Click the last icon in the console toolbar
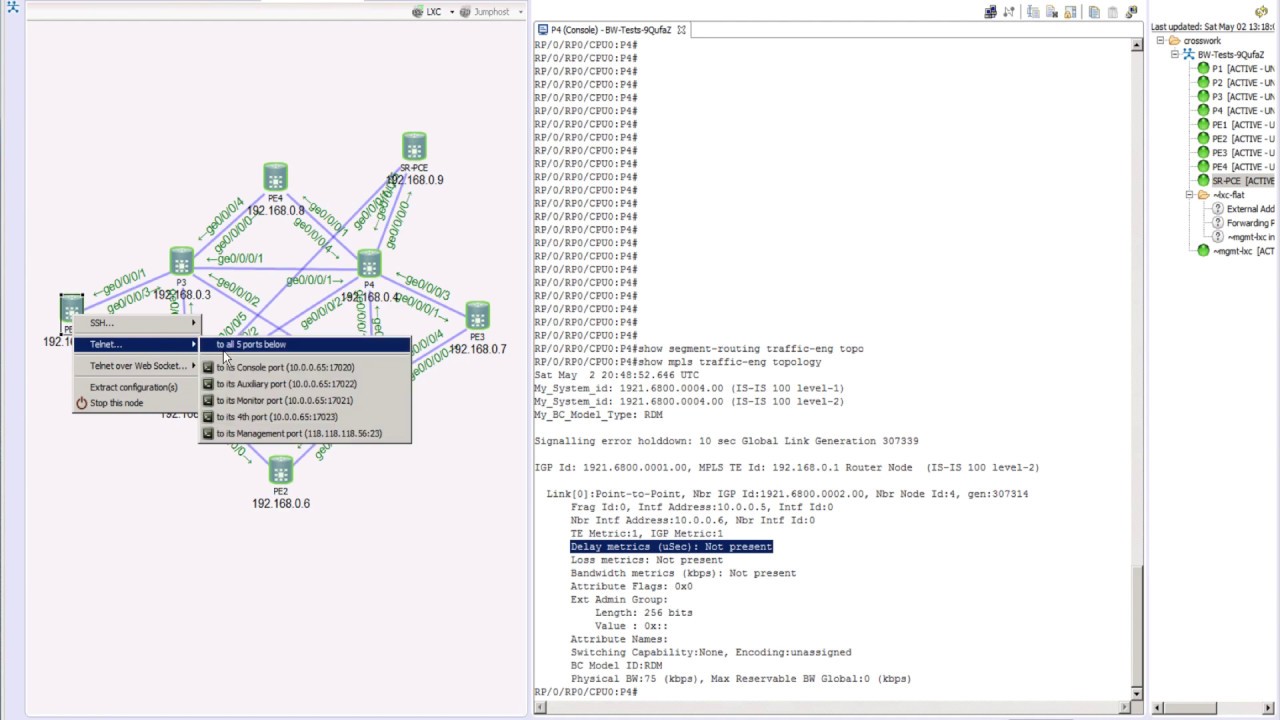The height and width of the screenshot is (720, 1280). (x=1132, y=12)
